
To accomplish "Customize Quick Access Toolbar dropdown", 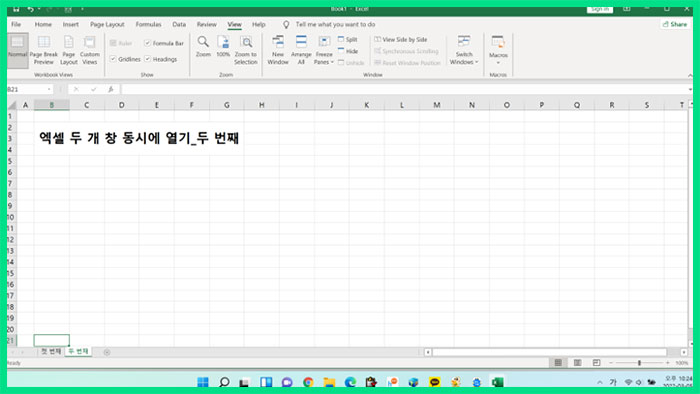I will pos(83,9).
